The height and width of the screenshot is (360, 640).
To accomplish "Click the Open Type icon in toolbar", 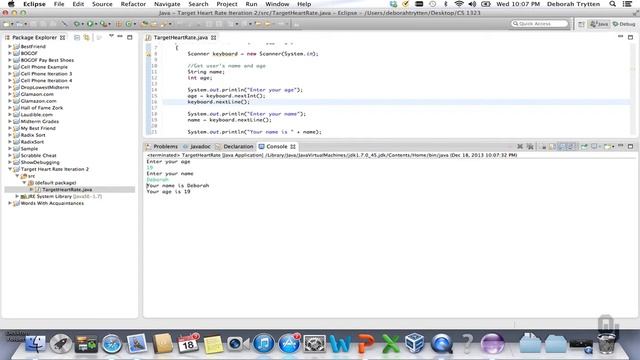I will click(144, 24).
